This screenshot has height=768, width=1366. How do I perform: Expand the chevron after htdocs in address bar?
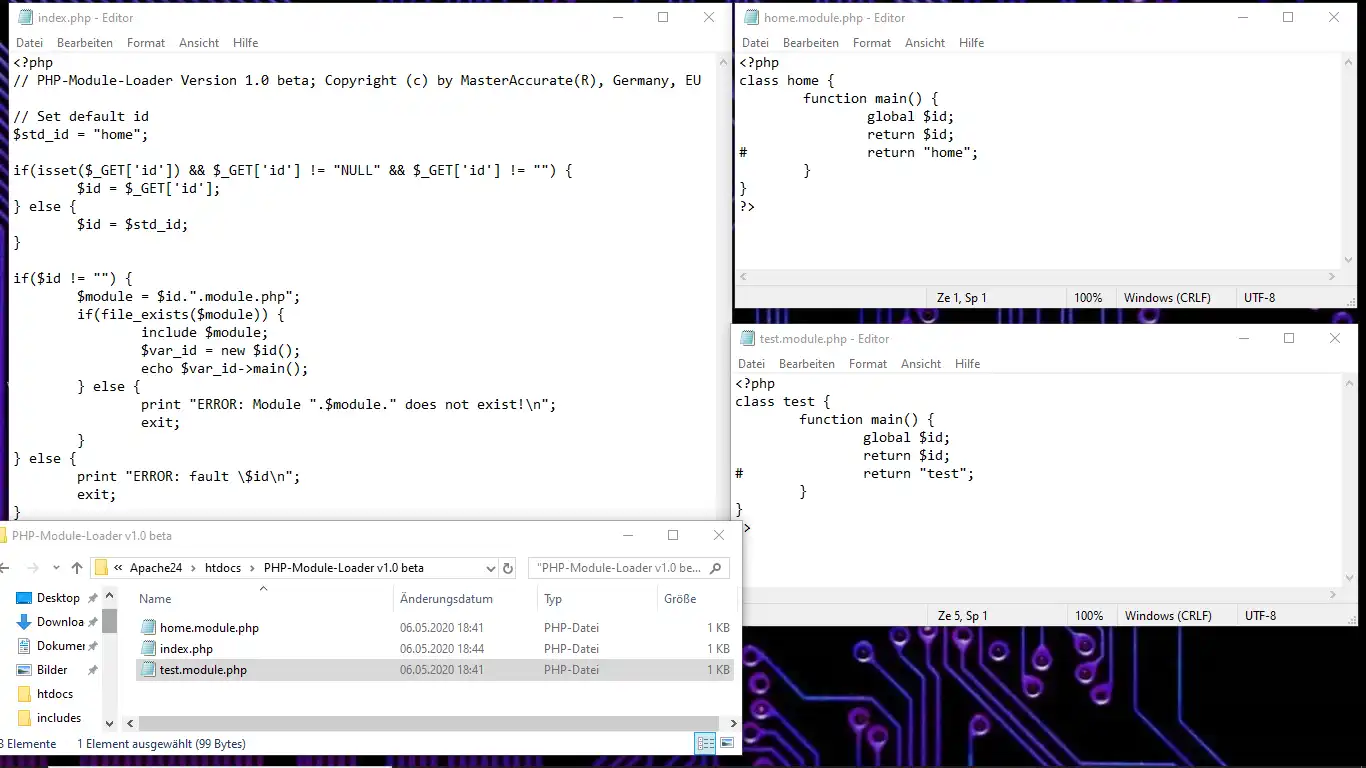pos(252,568)
